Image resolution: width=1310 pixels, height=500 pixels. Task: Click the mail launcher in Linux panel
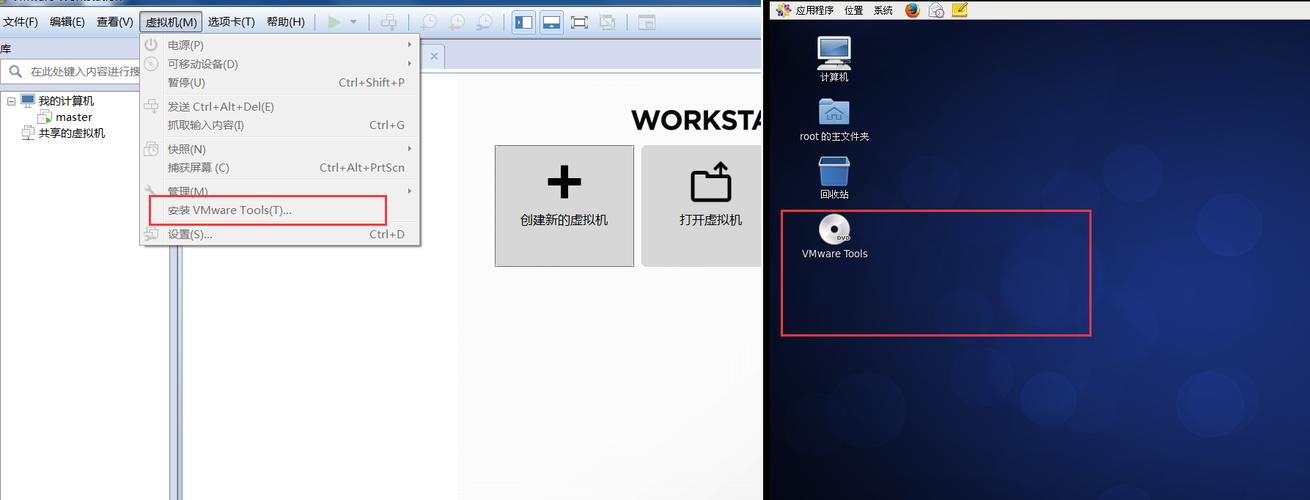pyautogui.click(x=936, y=10)
